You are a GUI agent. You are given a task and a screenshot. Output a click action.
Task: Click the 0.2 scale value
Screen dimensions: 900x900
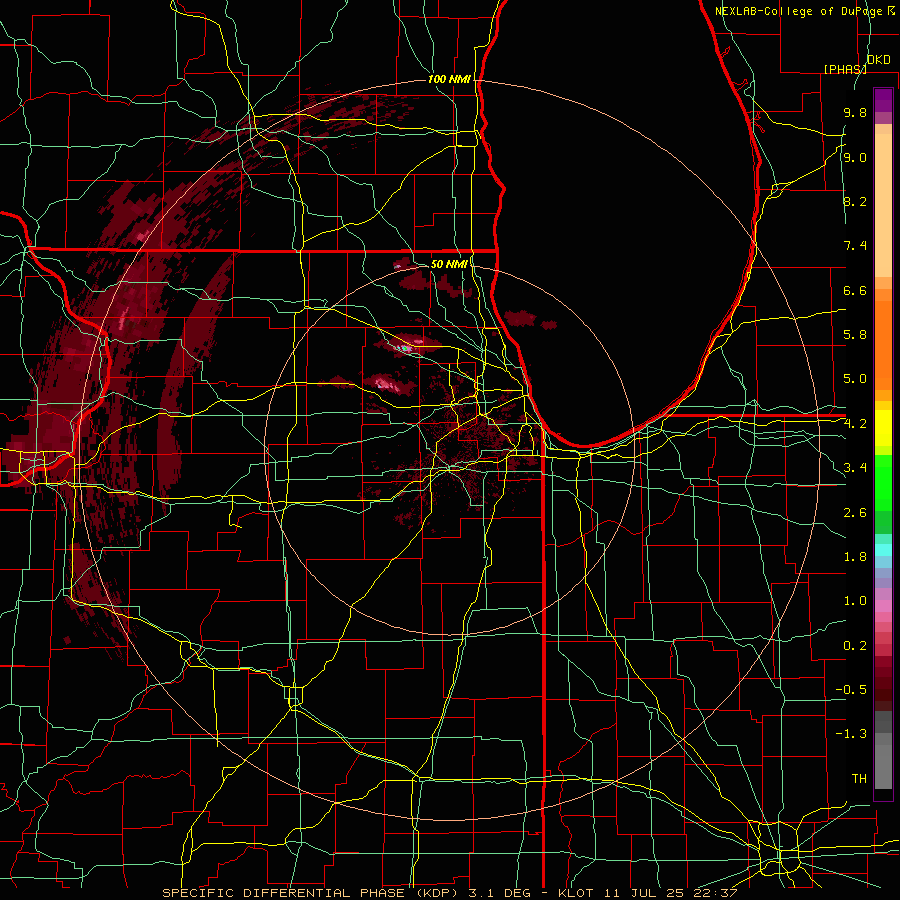tap(855, 646)
